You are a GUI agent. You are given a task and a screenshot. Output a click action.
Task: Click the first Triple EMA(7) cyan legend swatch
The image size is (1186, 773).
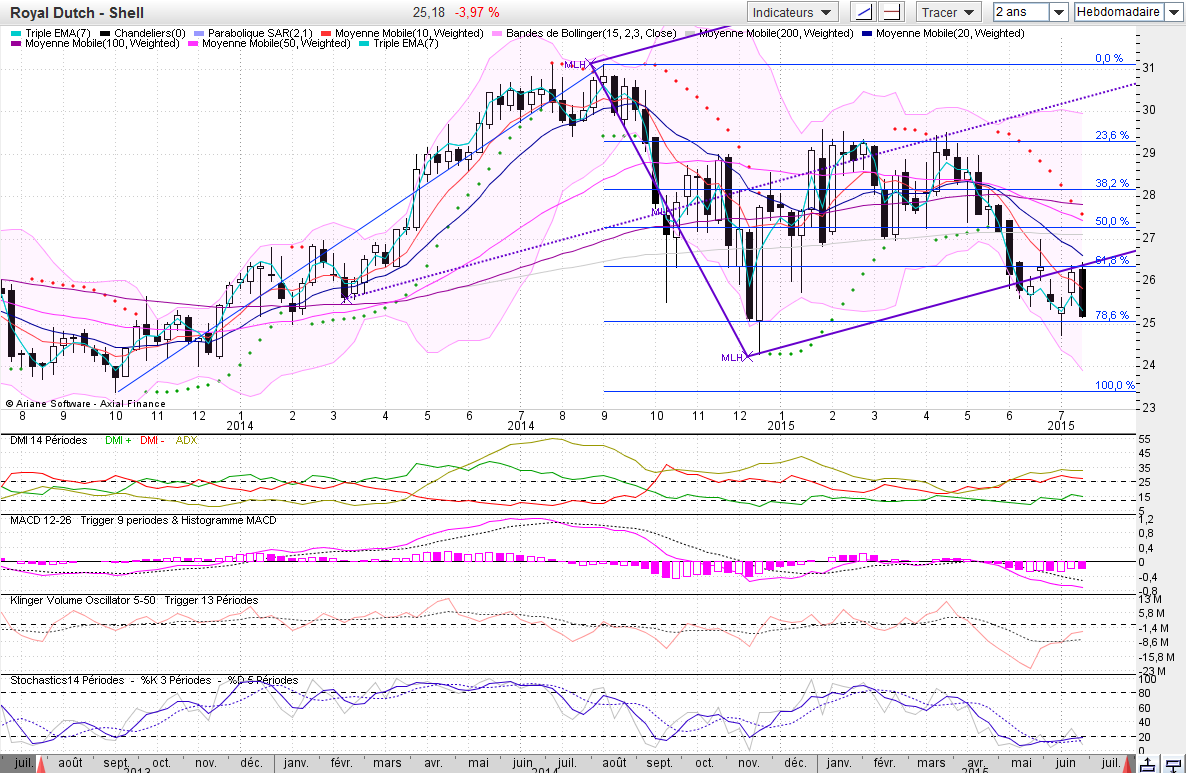click(16, 34)
